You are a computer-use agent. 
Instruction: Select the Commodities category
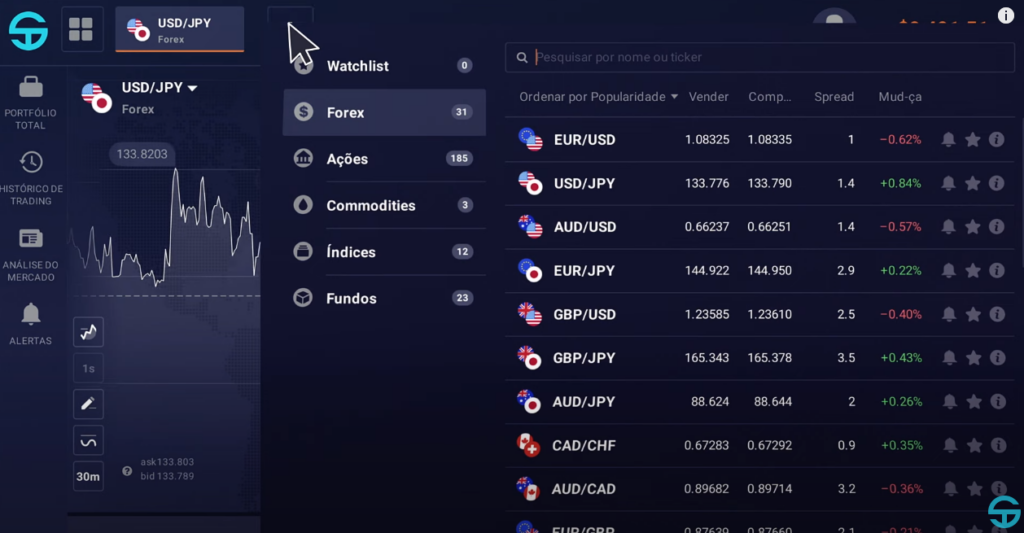pyautogui.click(x=384, y=205)
